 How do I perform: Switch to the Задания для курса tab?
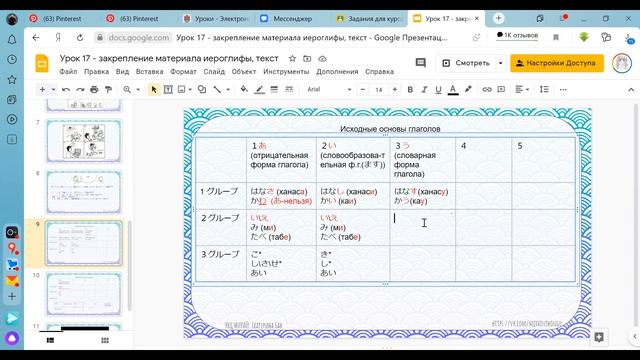tap(369, 19)
